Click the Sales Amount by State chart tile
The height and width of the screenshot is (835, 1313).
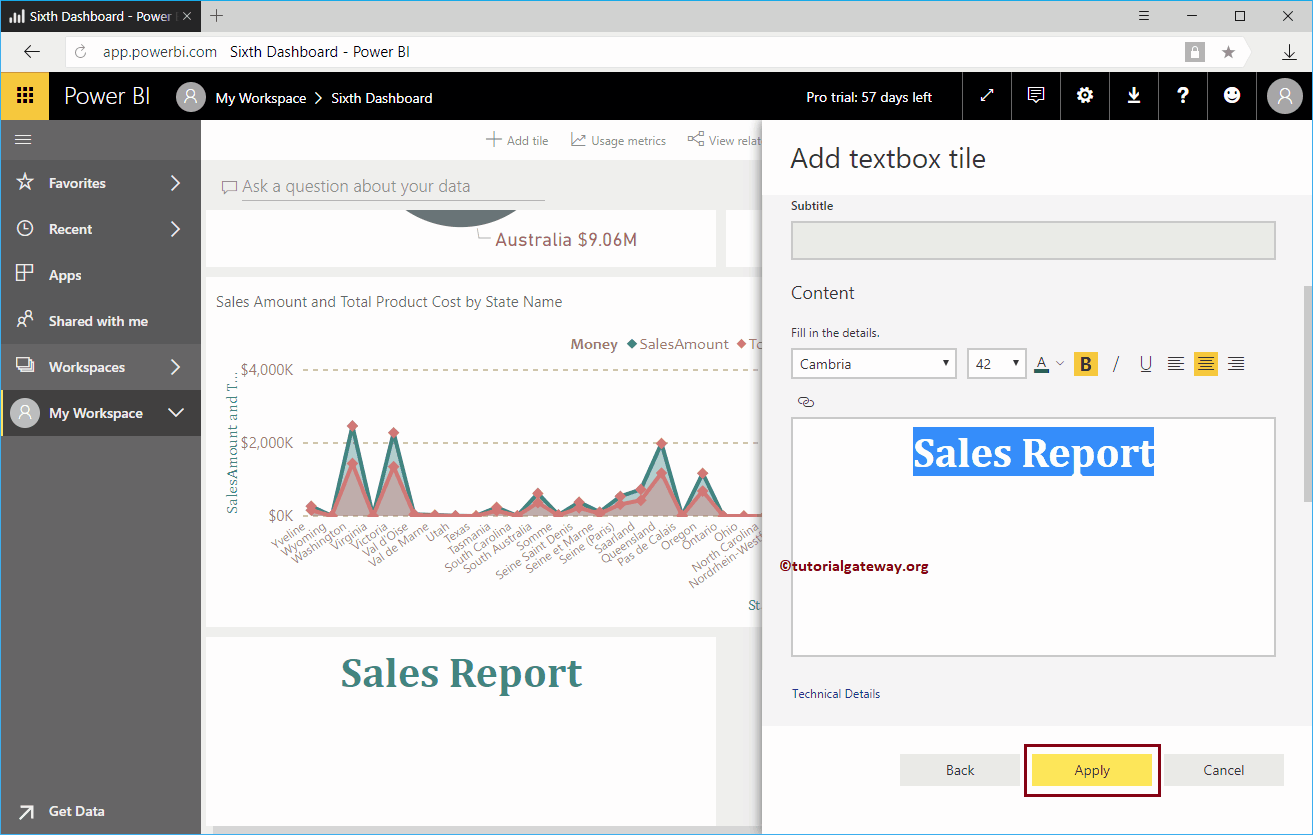[x=484, y=452]
